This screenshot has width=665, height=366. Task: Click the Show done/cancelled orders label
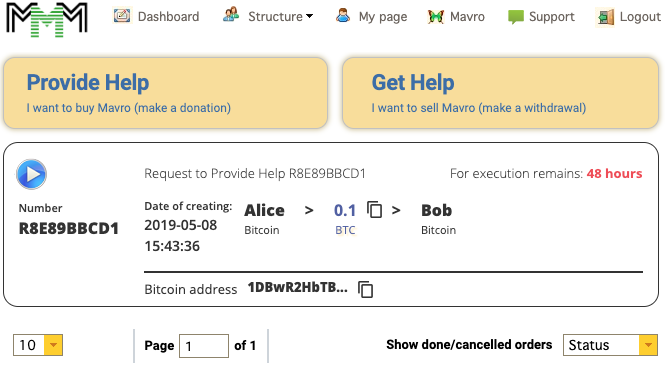[x=469, y=345]
